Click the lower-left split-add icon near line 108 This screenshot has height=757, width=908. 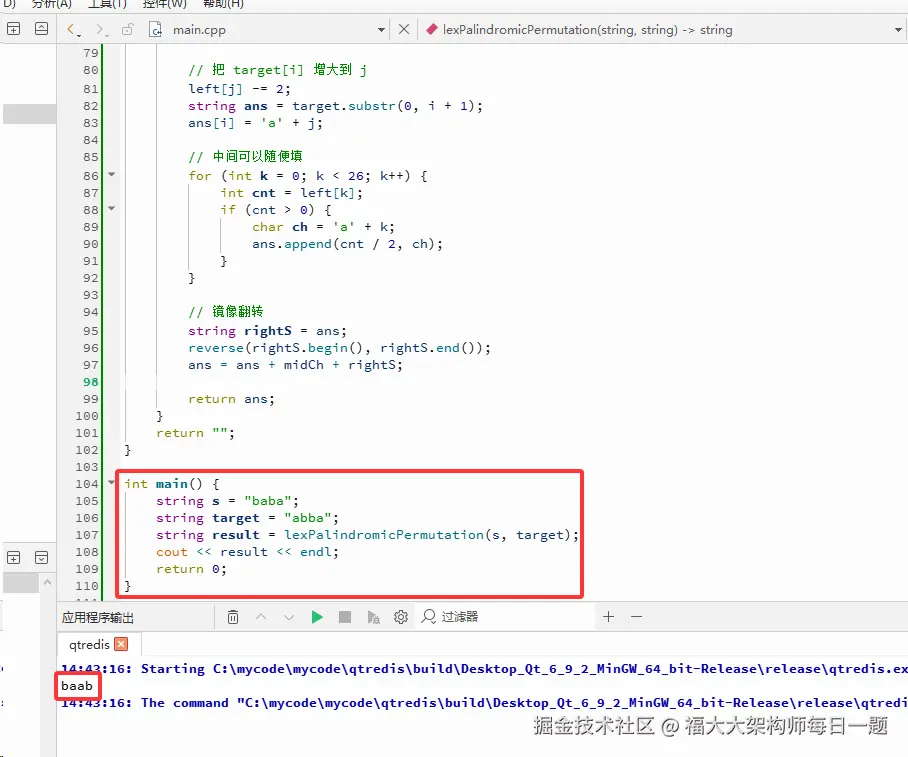point(13,557)
